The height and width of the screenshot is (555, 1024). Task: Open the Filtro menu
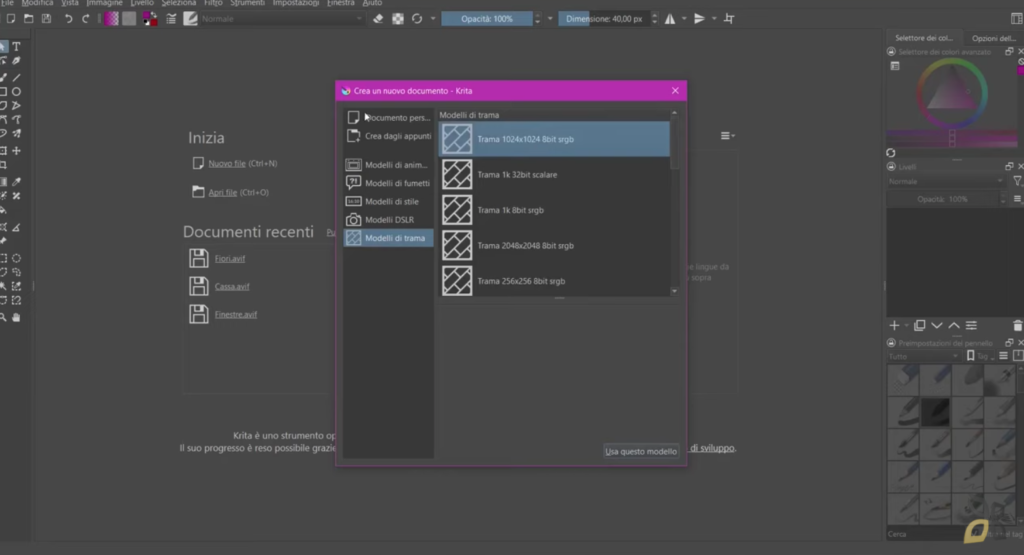coord(213,3)
